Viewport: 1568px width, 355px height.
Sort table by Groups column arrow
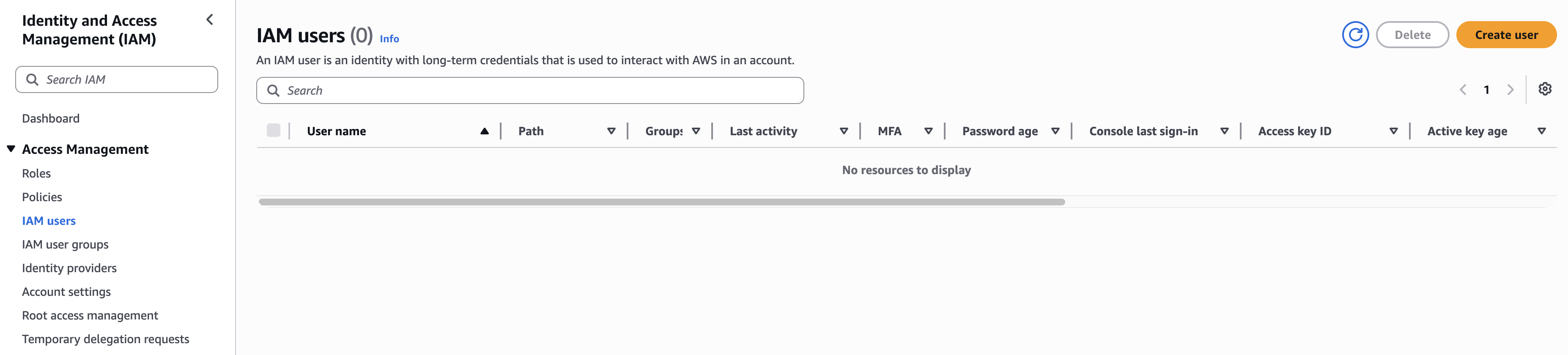696,131
